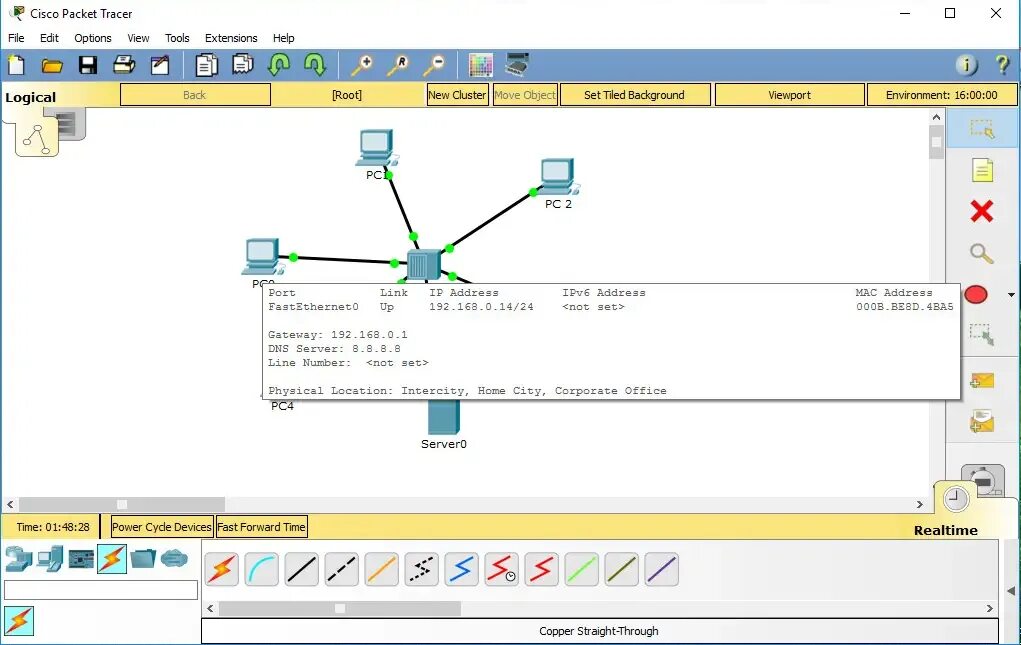Reset zoom with the R magnifier

pyautogui.click(x=397, y=65)
